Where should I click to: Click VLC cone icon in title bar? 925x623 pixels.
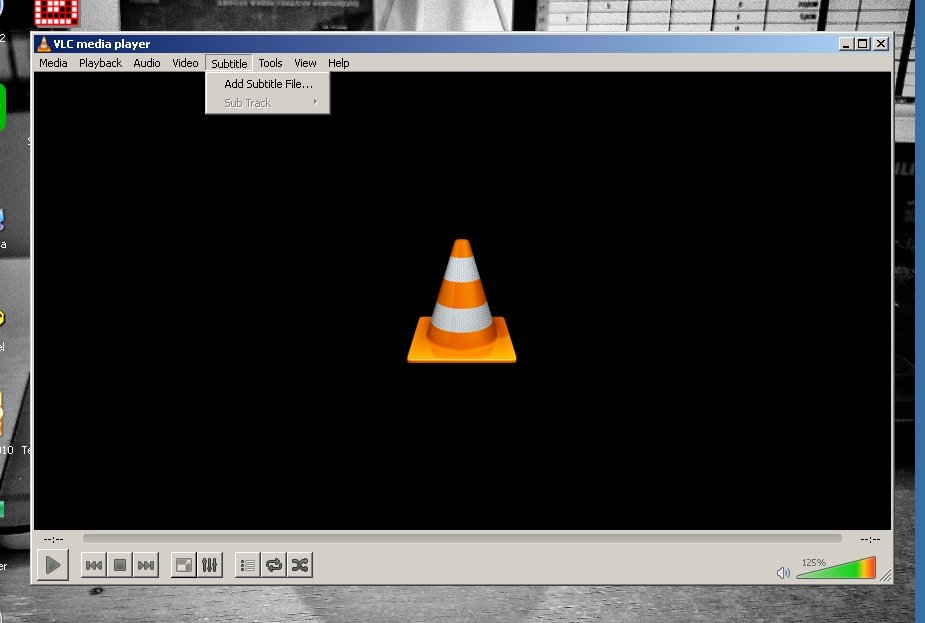pyautogui.click(x=44, y=44)
